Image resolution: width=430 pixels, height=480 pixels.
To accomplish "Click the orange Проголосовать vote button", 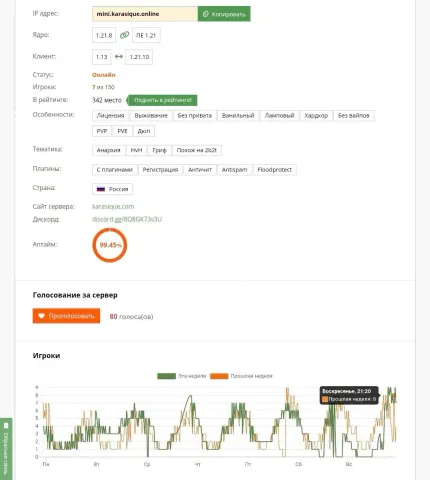I will [66, 316].
